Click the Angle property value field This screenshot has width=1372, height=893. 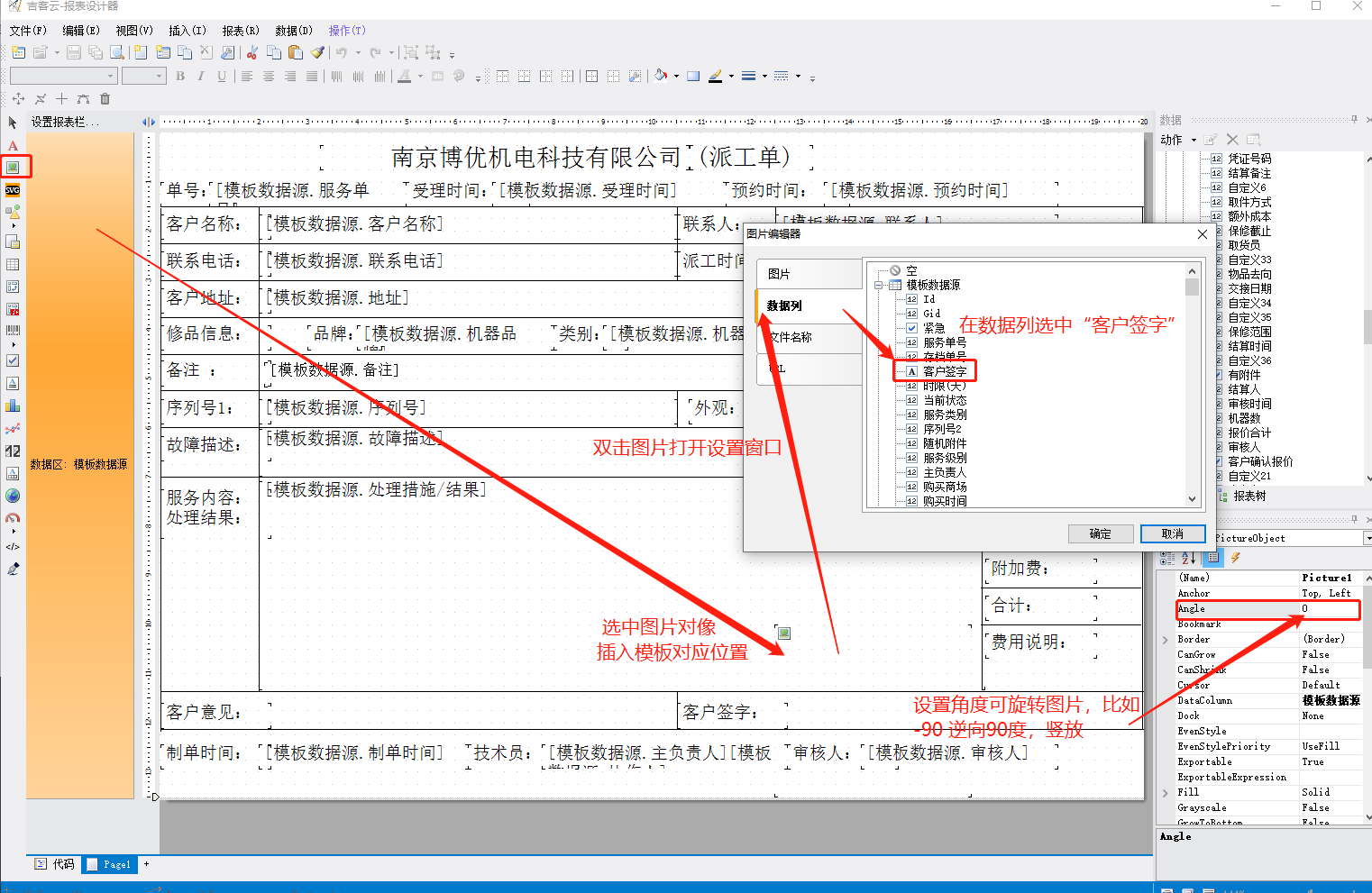point(1329,609)
